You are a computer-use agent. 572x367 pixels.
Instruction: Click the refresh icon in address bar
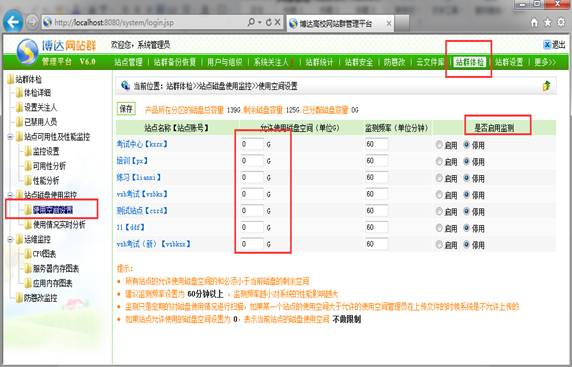click(269, 22)
